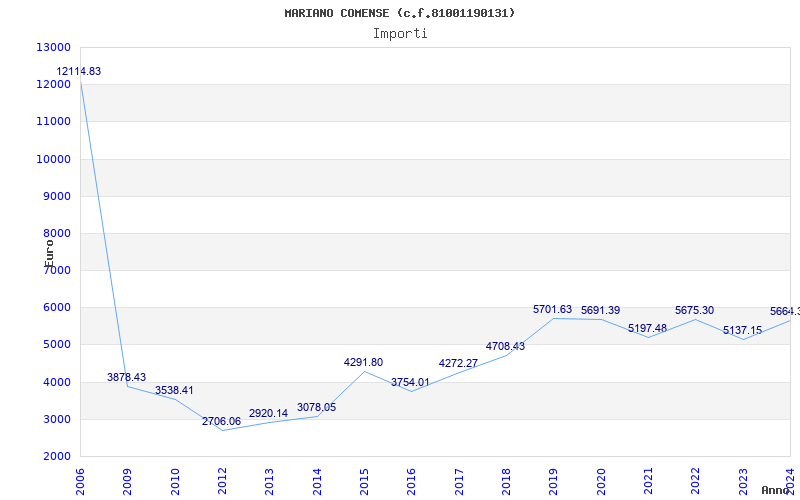Select data label 5675.30
The image size is (800, 500).
pyautogui.click(x=694, y=310)
